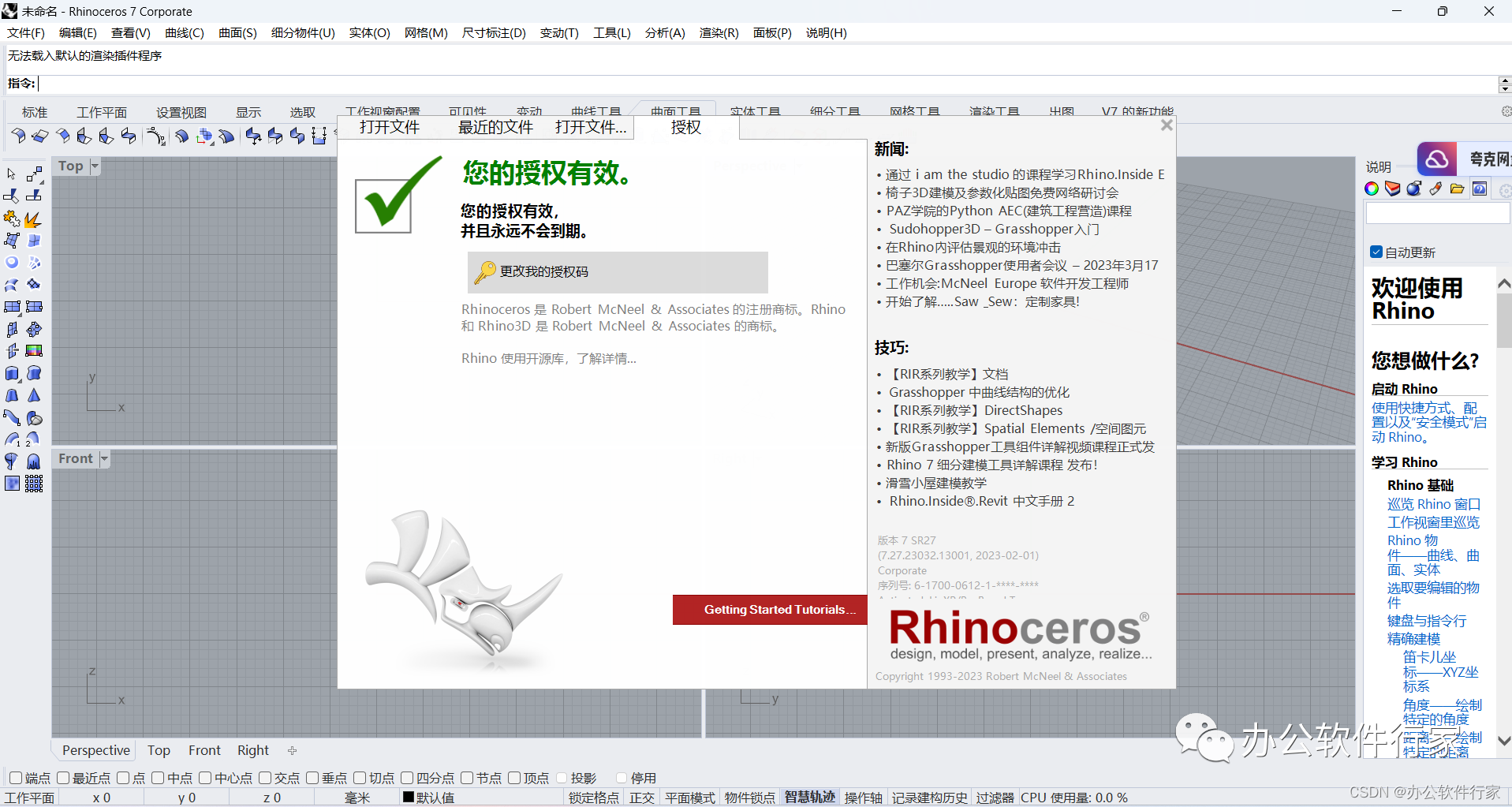
Task: Open the 文件(F) menu
Action: 26,32
